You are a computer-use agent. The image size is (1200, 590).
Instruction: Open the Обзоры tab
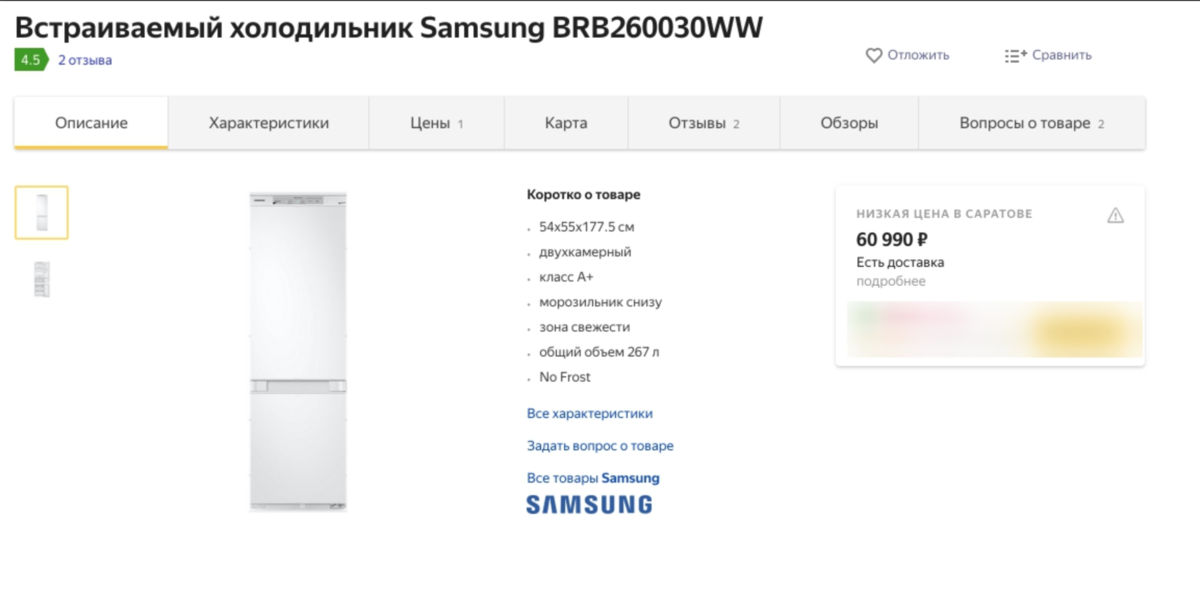coord(849,123)
